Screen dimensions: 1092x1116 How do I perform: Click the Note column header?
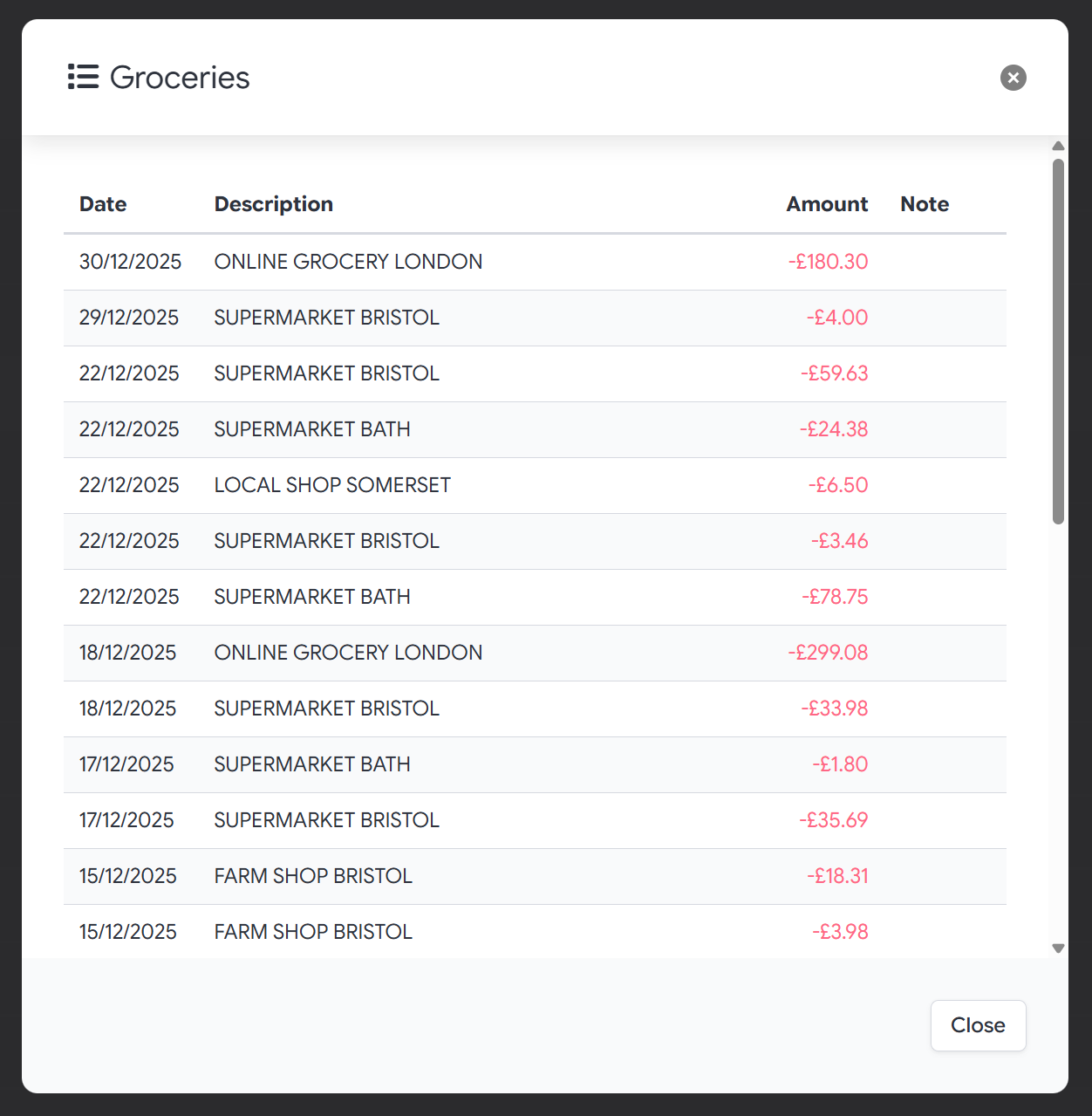pyautogui.click(x=924, y=203)
